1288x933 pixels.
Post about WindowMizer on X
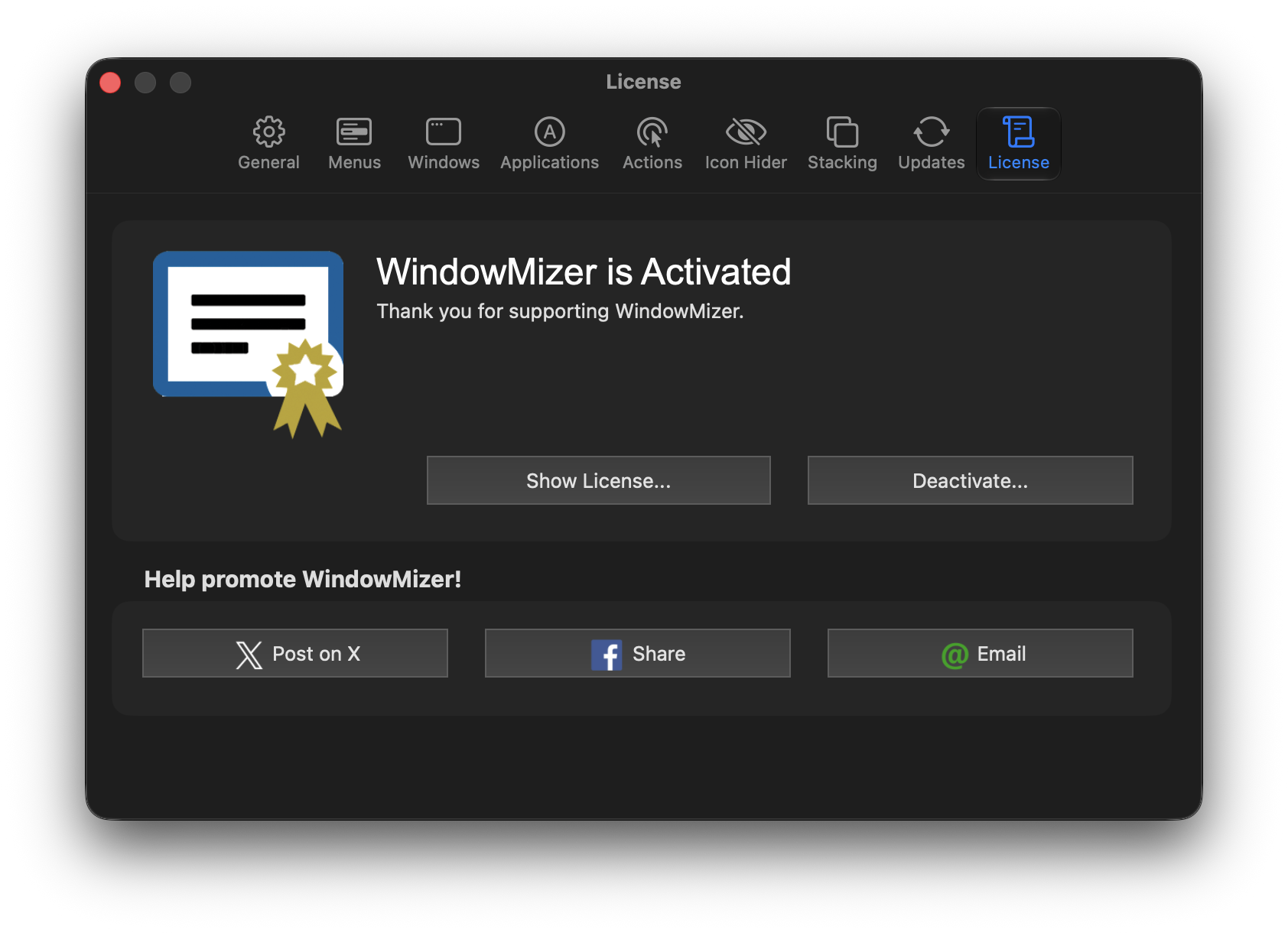point(295,653)
